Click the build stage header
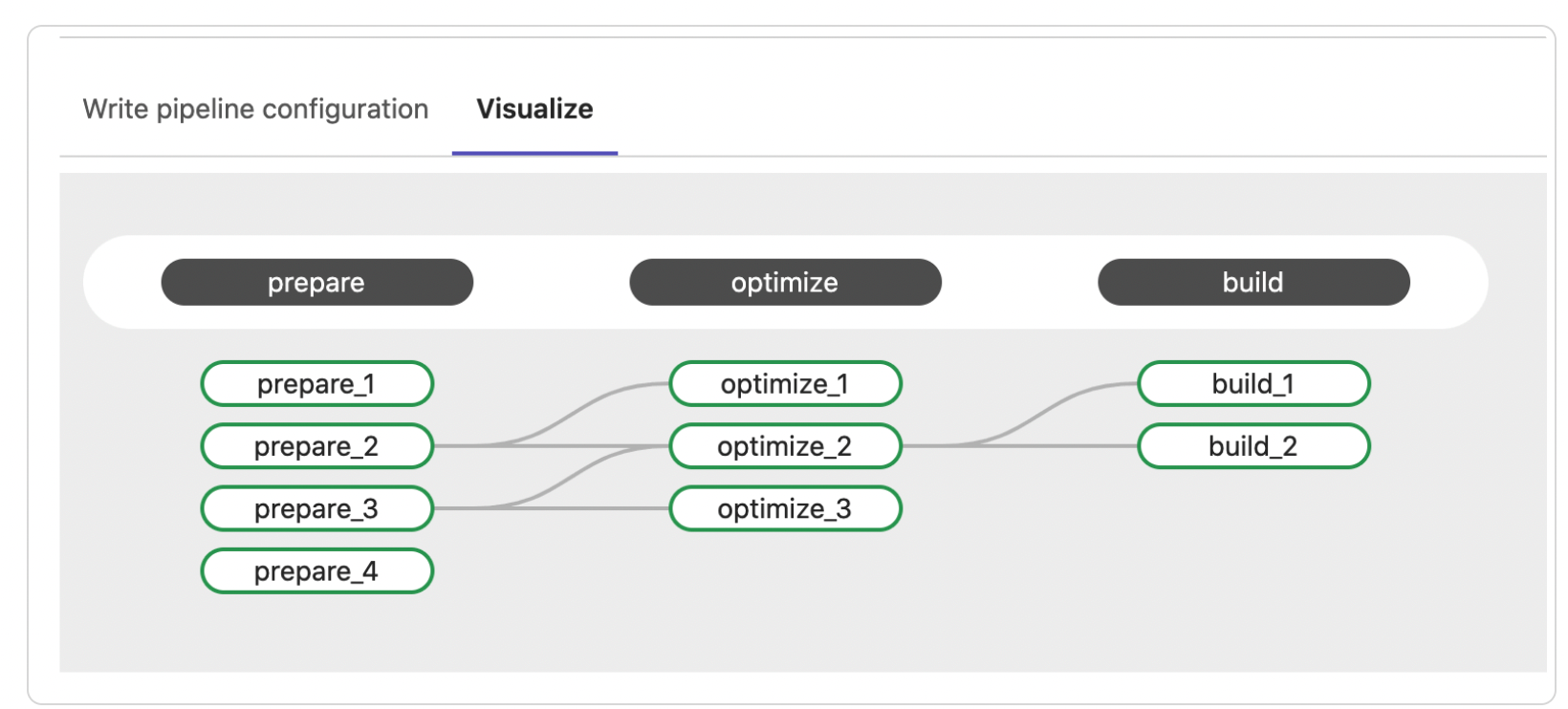Screen dimensions: 1568x709 point(1252,283)
